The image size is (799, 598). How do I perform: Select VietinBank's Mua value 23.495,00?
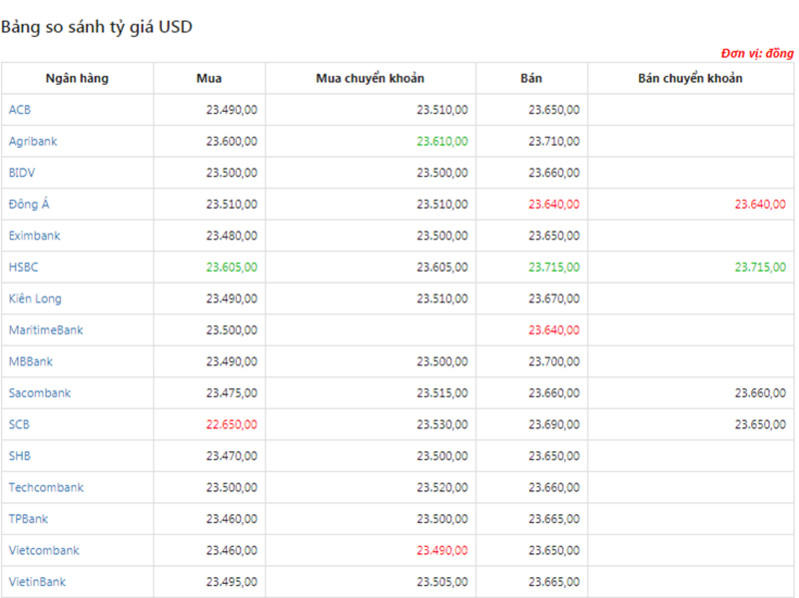tap(231, 582)
